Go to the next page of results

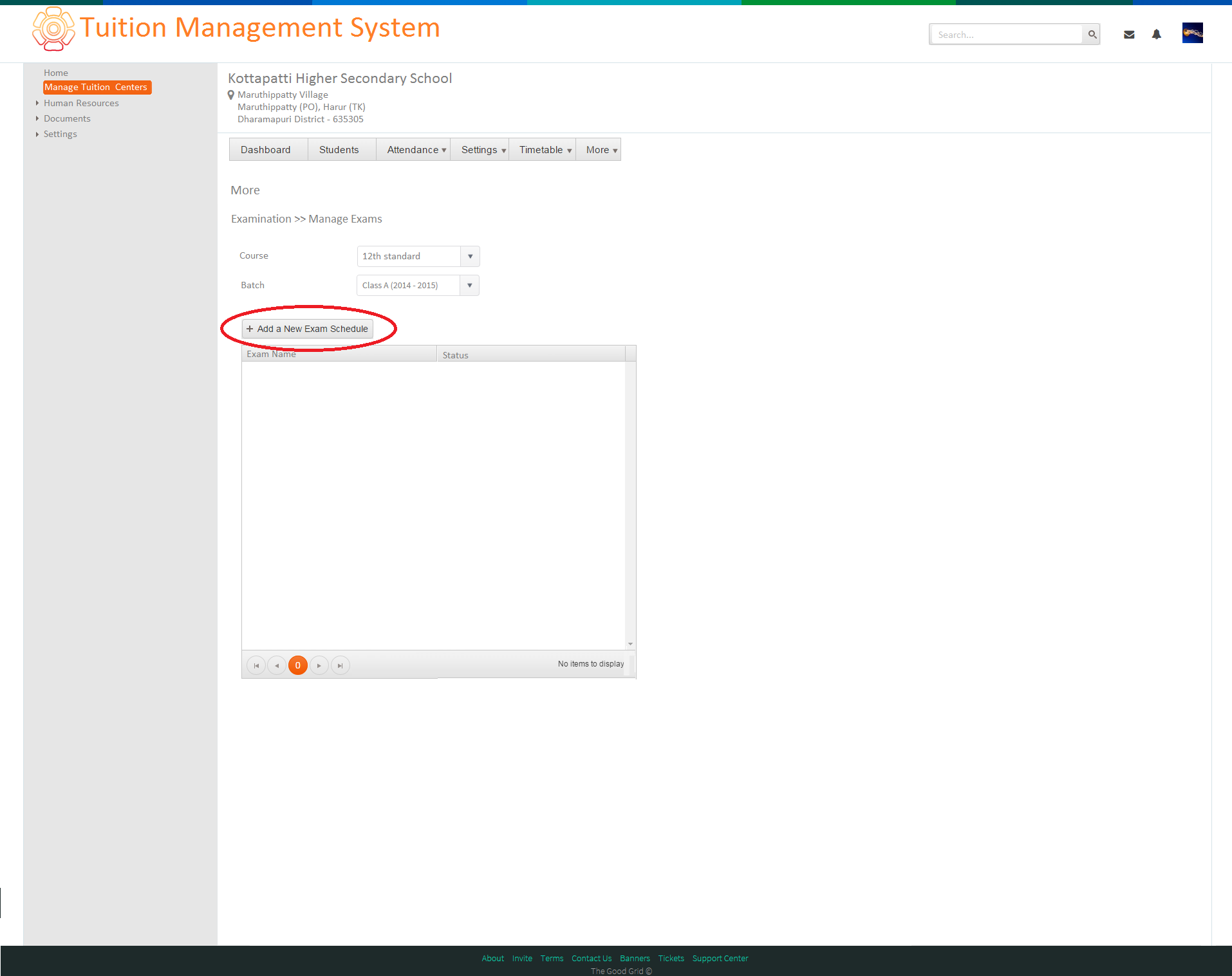pos(319,665)
